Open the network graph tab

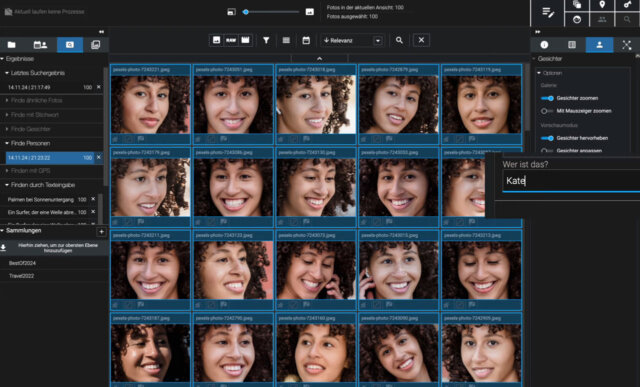[x=627, y=45]
